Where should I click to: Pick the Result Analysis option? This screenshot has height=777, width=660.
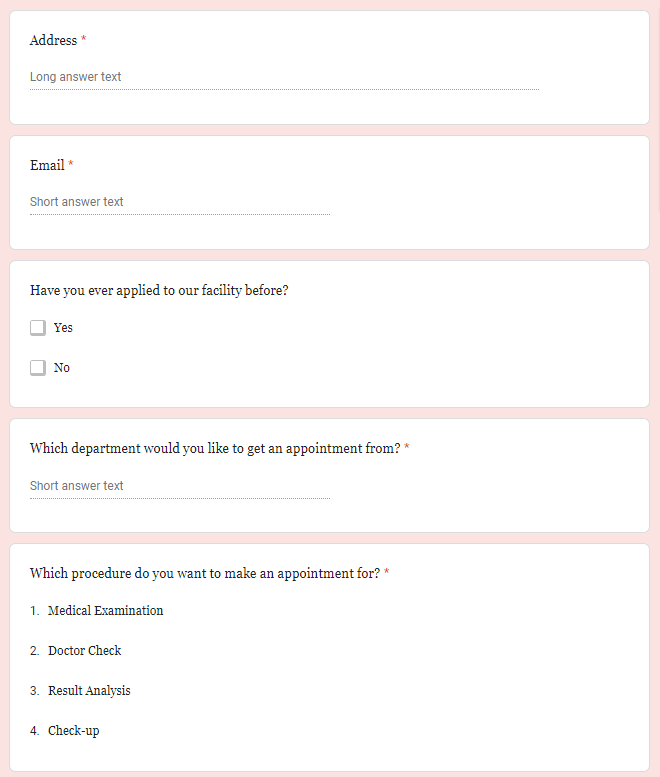pyautogui.click(x=89, y=691)
